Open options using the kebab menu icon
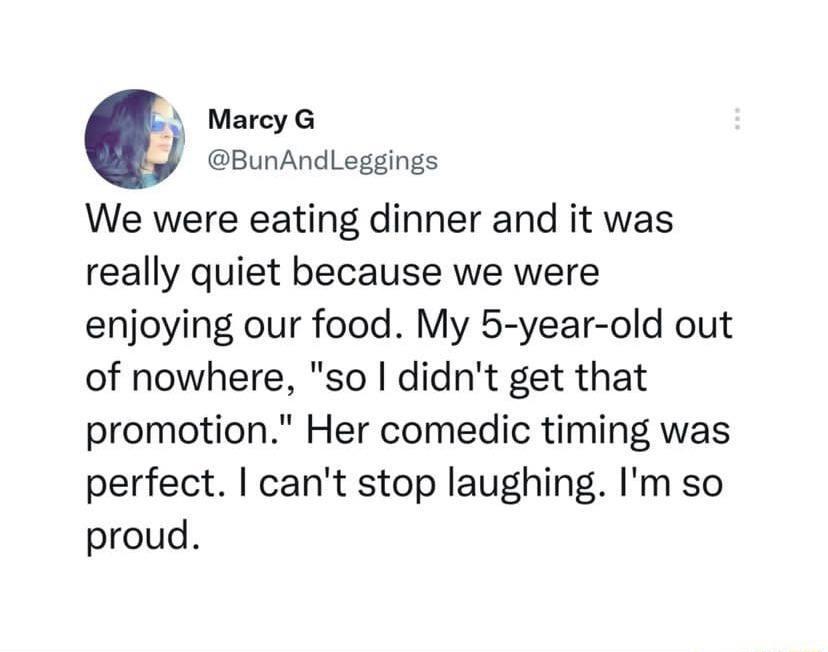828x652 pixels. tap(737, 117)
